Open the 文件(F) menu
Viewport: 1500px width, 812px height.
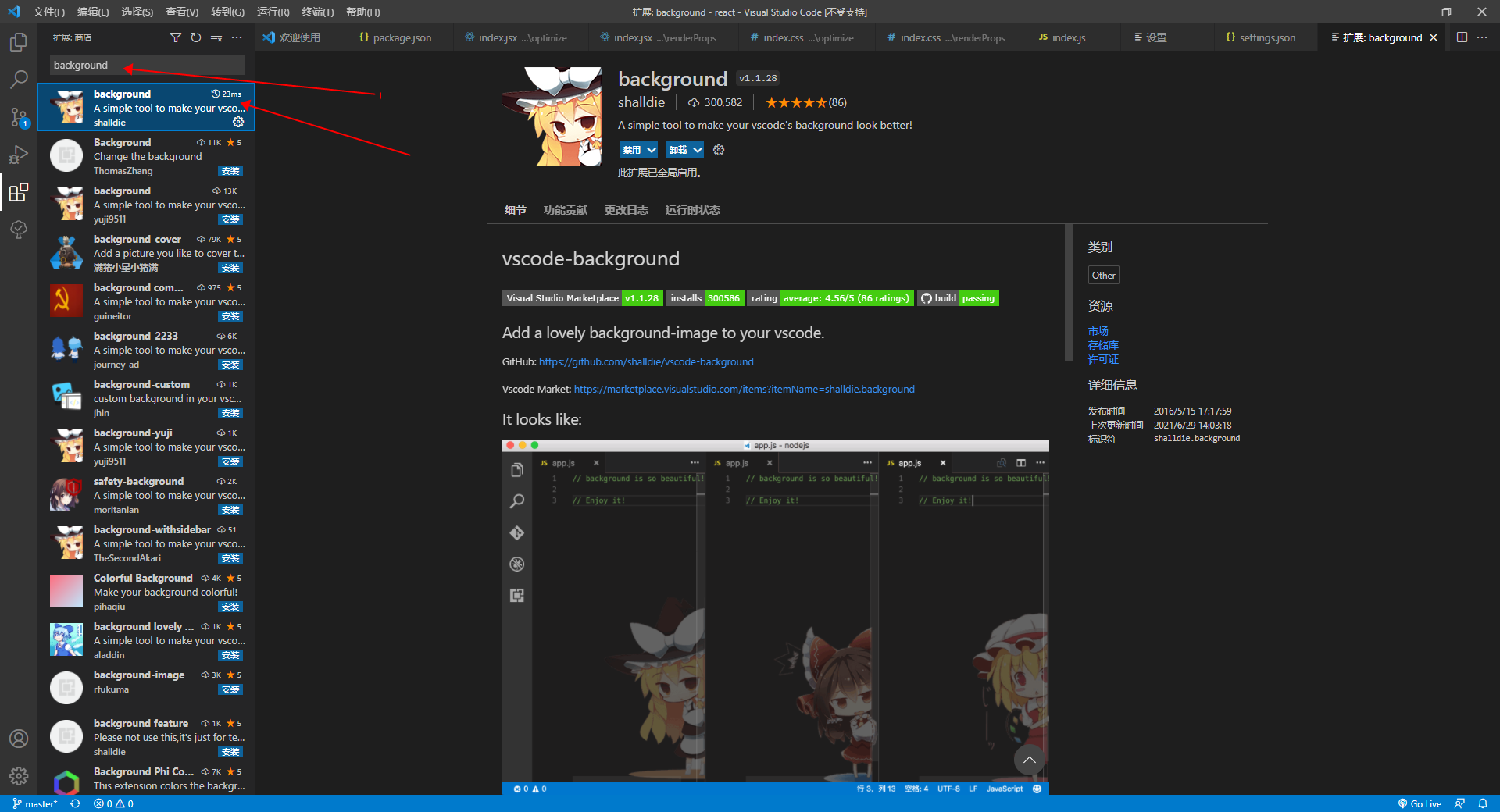[x=49, y=12]
